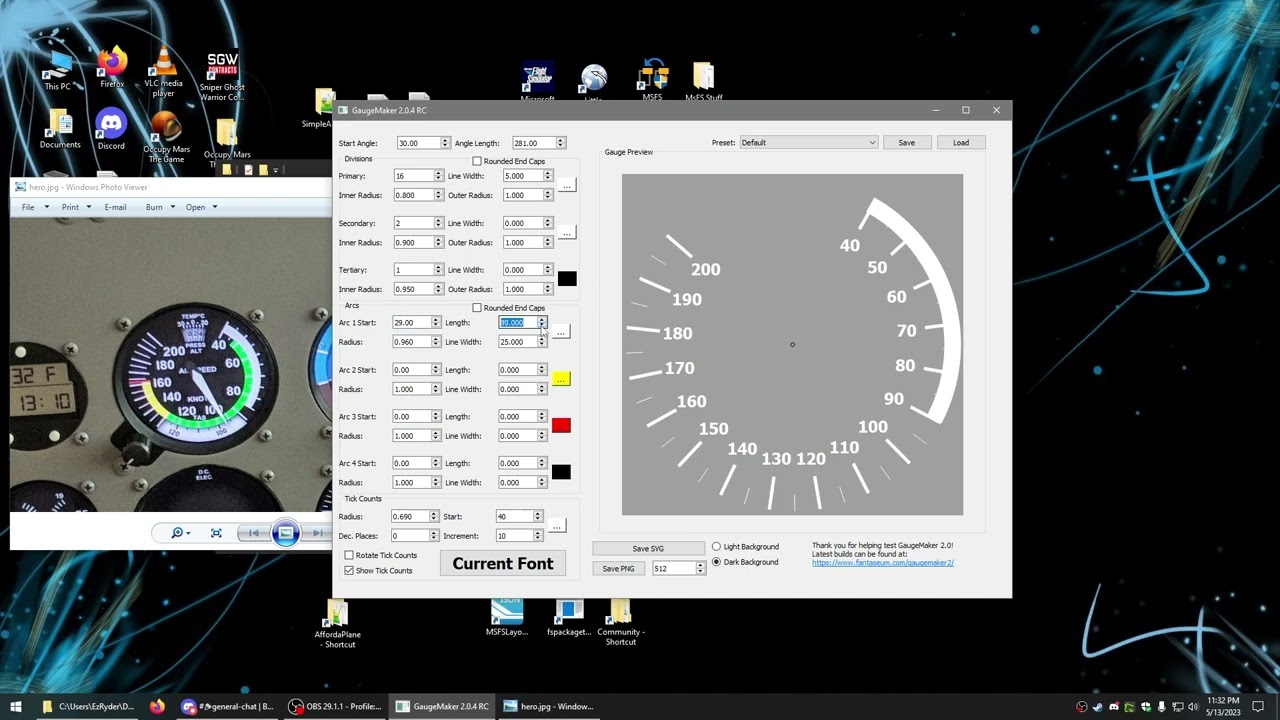The width and height of the screenshot is (1280, 720).
Task: Click the Tick Counts Radius input field
Action: click(410, 517)
